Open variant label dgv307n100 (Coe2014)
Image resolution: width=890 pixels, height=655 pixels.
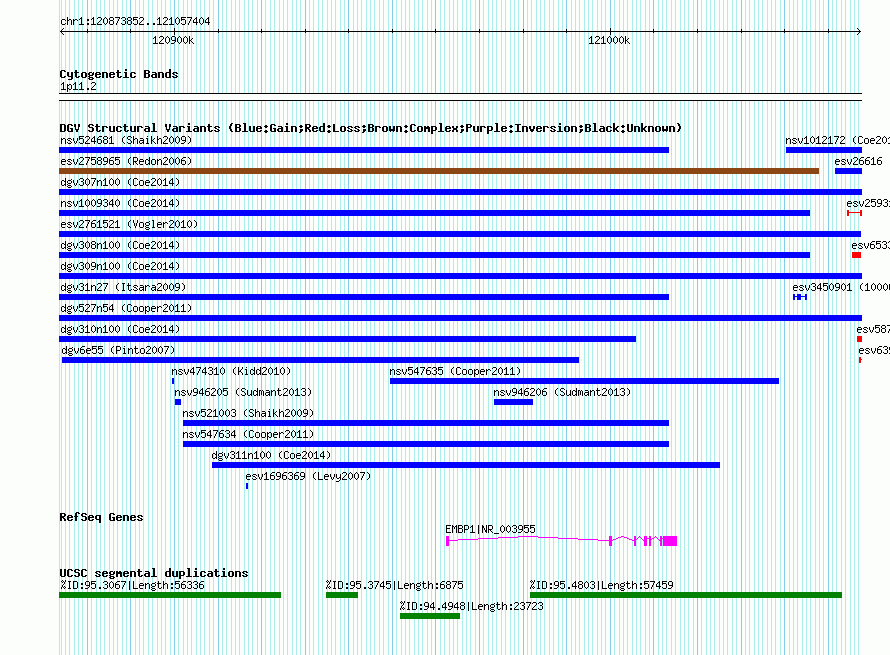(x=120, y=182)
